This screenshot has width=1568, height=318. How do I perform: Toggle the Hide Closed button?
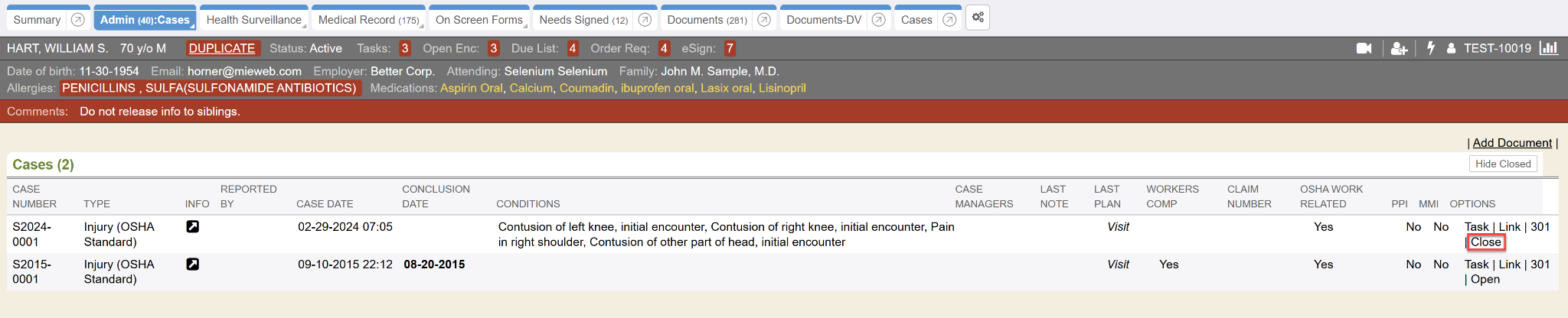pyautogui.click(x=1502, y=164)
